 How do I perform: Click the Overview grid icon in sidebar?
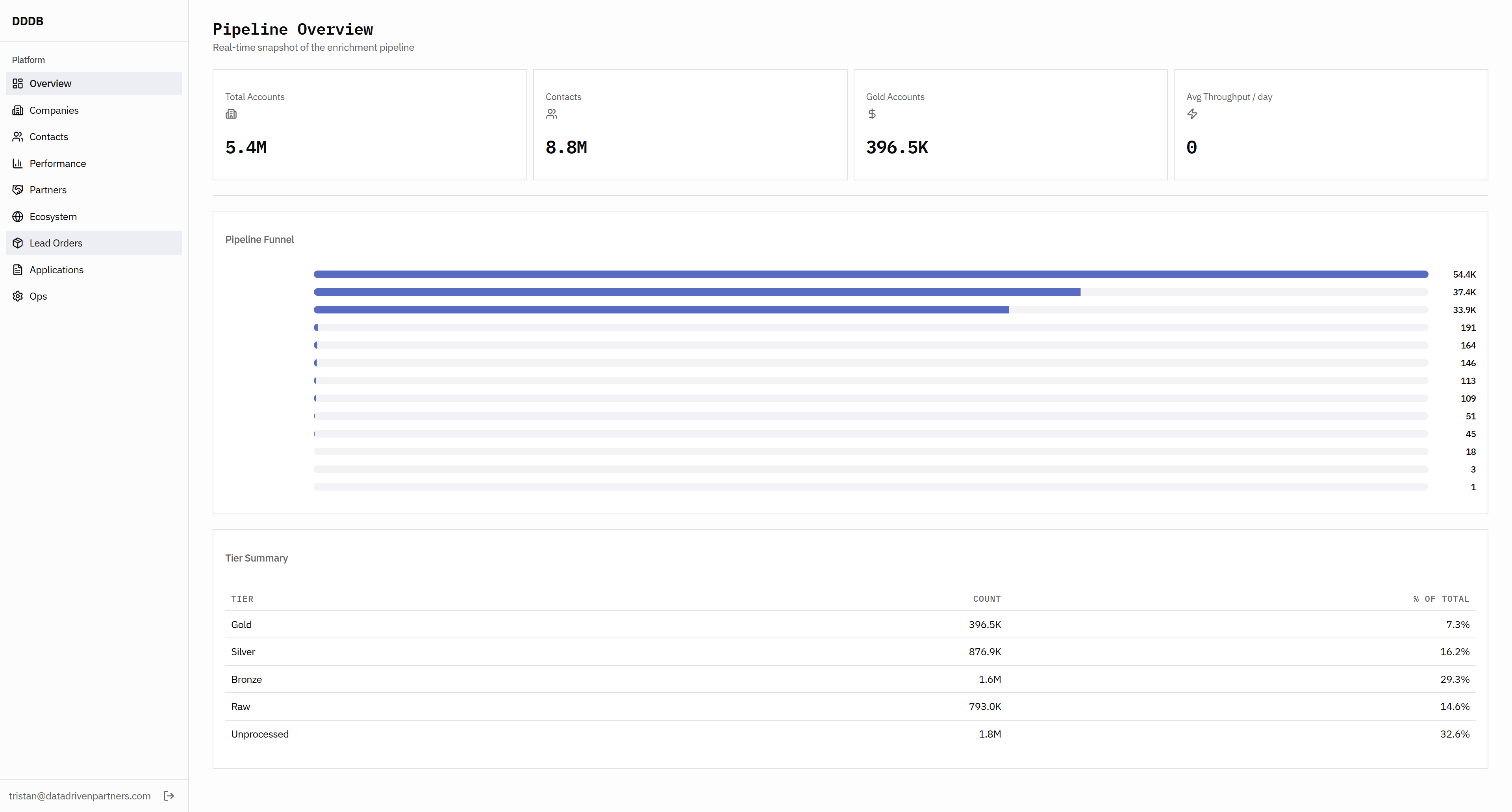tap(18, 83)
